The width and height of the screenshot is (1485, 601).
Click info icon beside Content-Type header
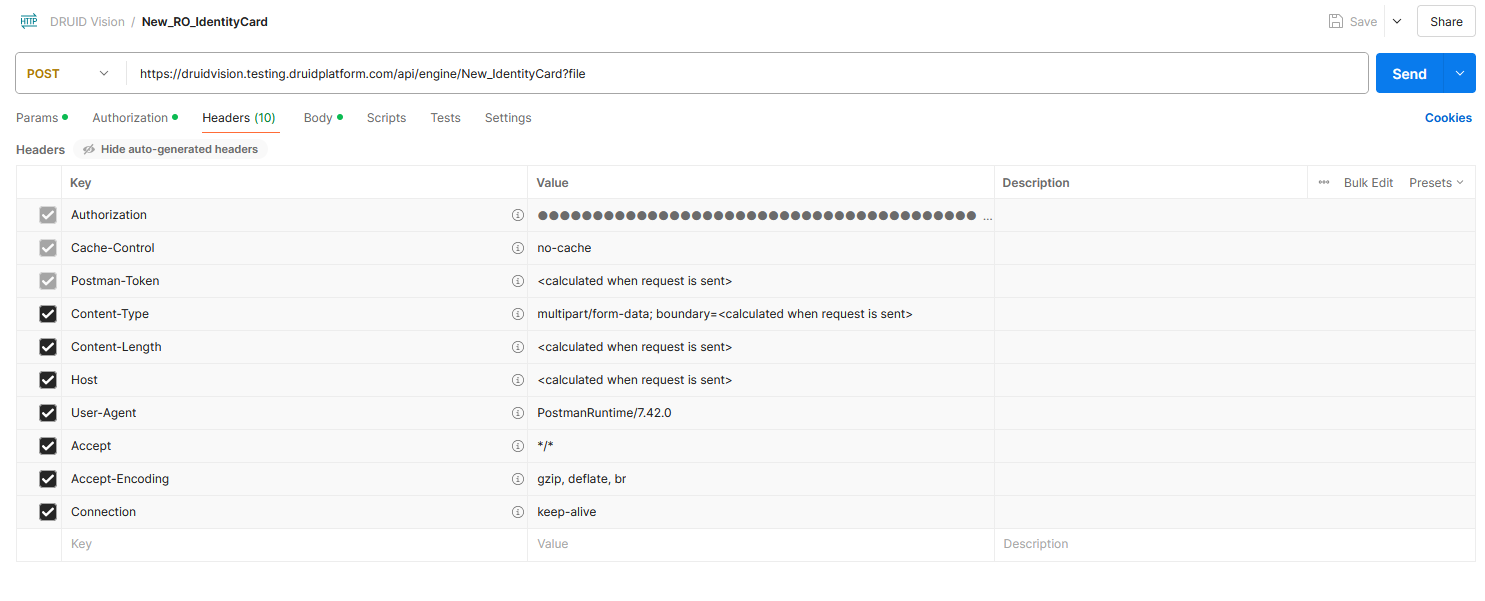click(x=518, y=314)
